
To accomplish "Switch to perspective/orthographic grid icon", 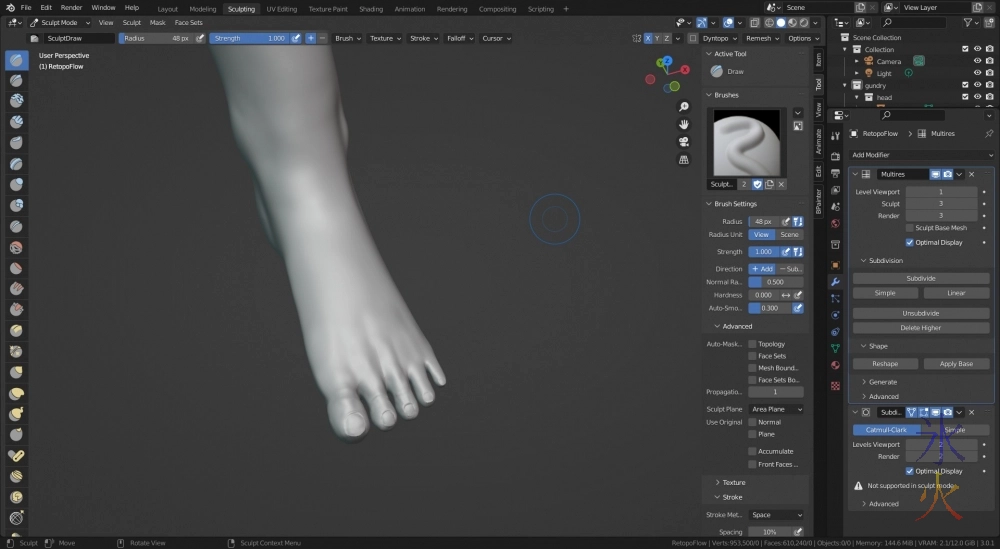I will pyautogui.click(x=684, y=159).
